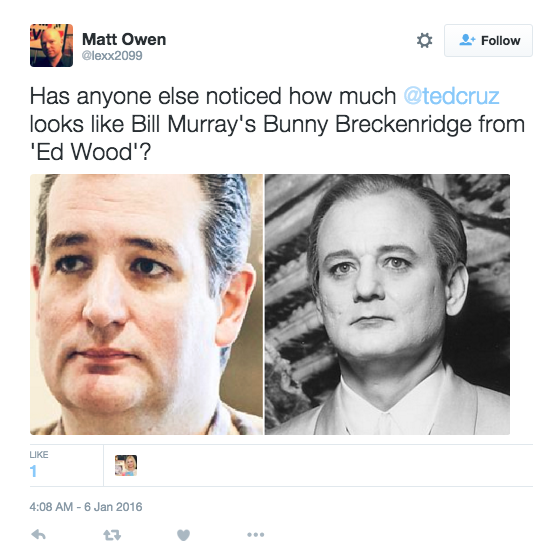Open Matt Owen's profile avatar
This screenshot has height=557, width=555.
[x=52, y=45]
